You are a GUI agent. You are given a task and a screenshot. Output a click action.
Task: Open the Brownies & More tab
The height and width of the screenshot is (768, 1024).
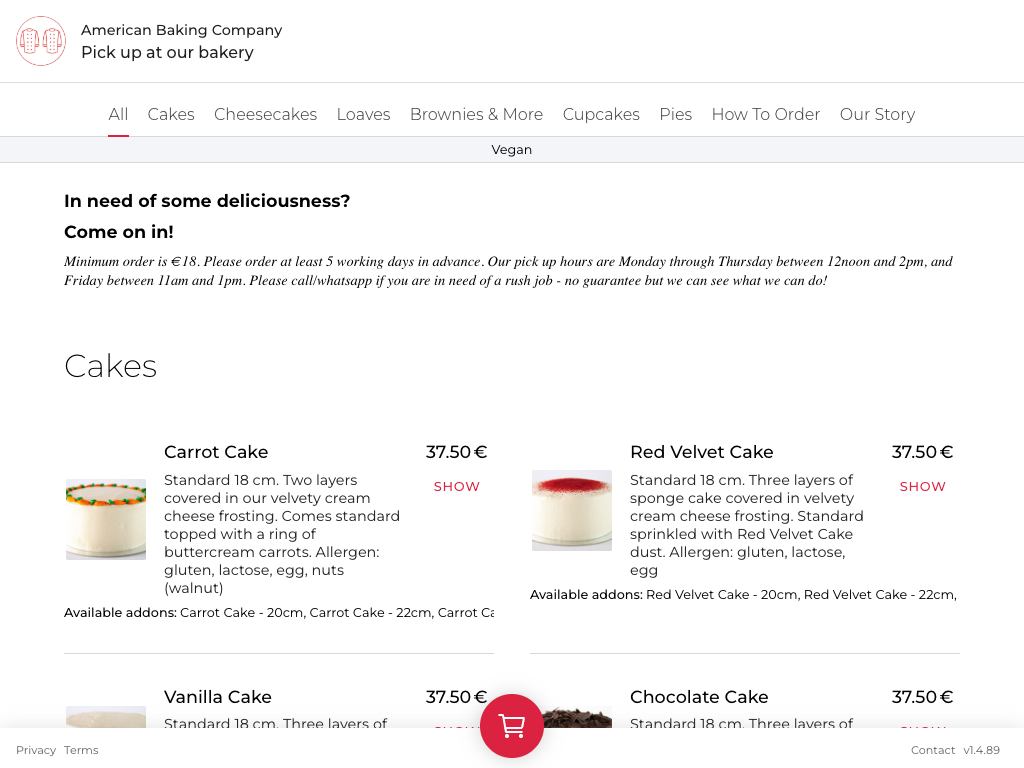point(476,114)
